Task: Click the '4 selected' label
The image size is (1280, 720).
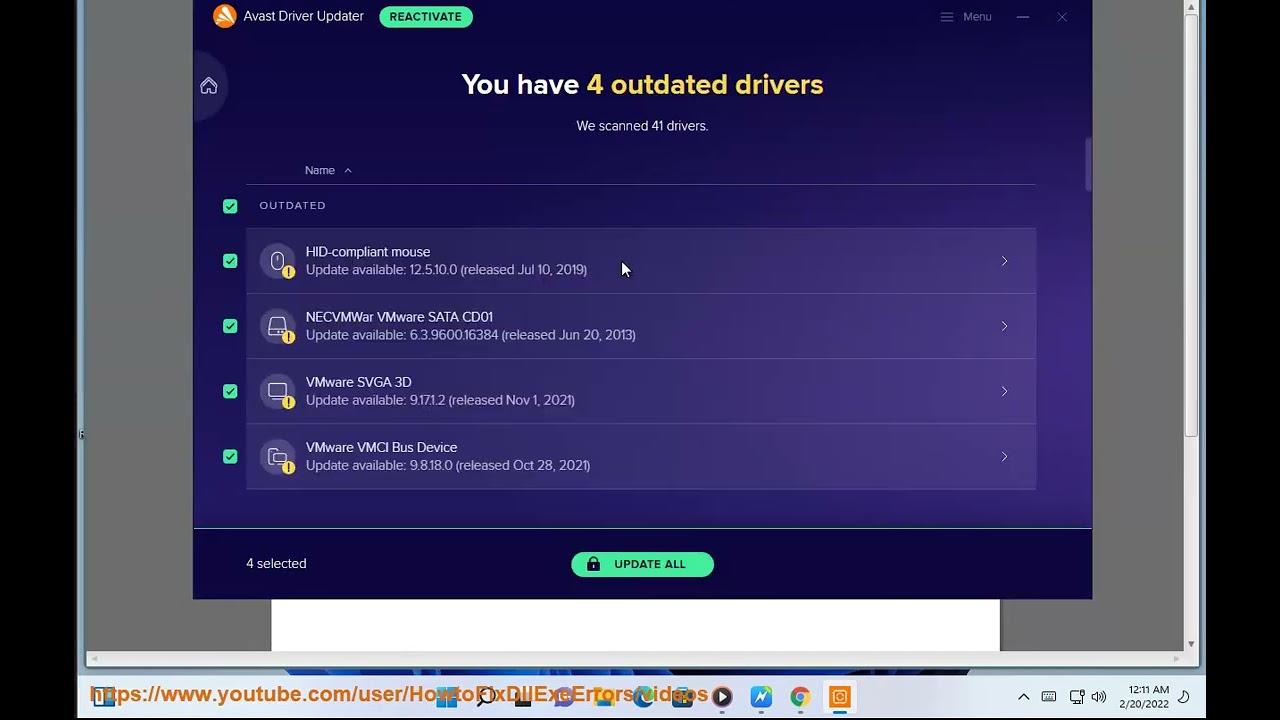Action: (x=276, y=564)
